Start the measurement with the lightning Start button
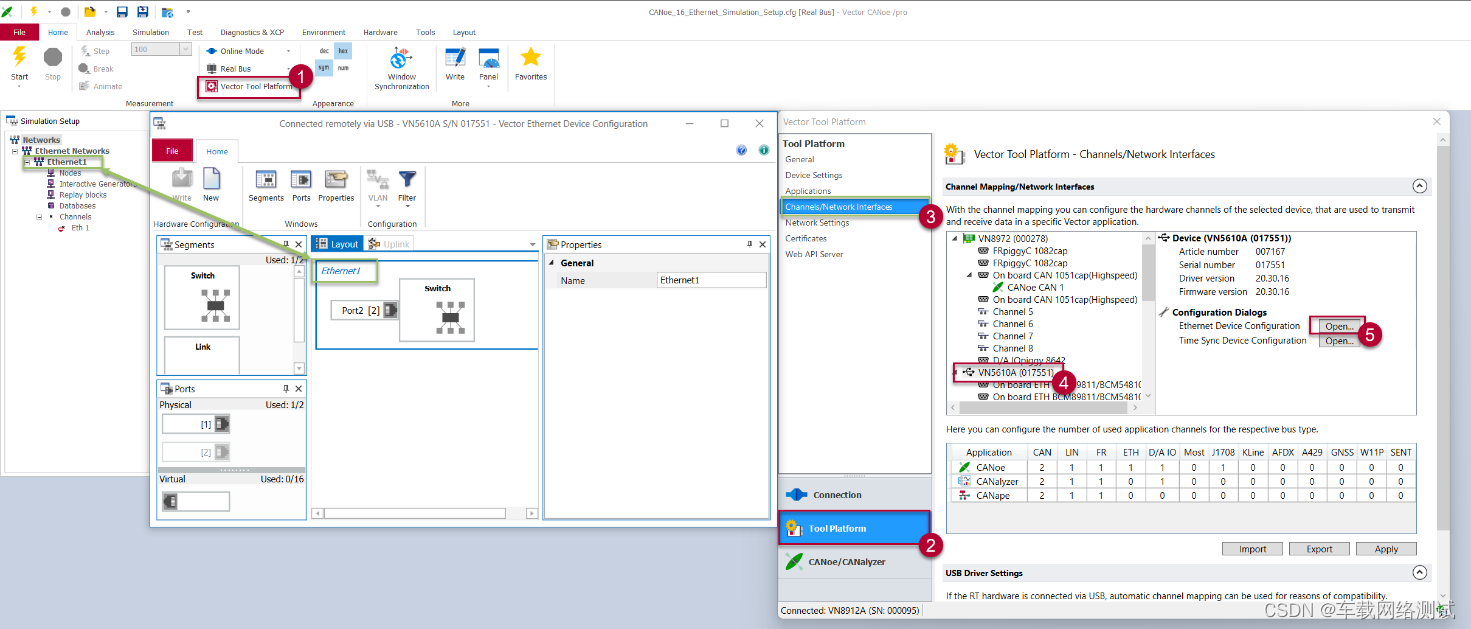The height and width of the screenshot is (629, 1471). (x=19, y=63)
